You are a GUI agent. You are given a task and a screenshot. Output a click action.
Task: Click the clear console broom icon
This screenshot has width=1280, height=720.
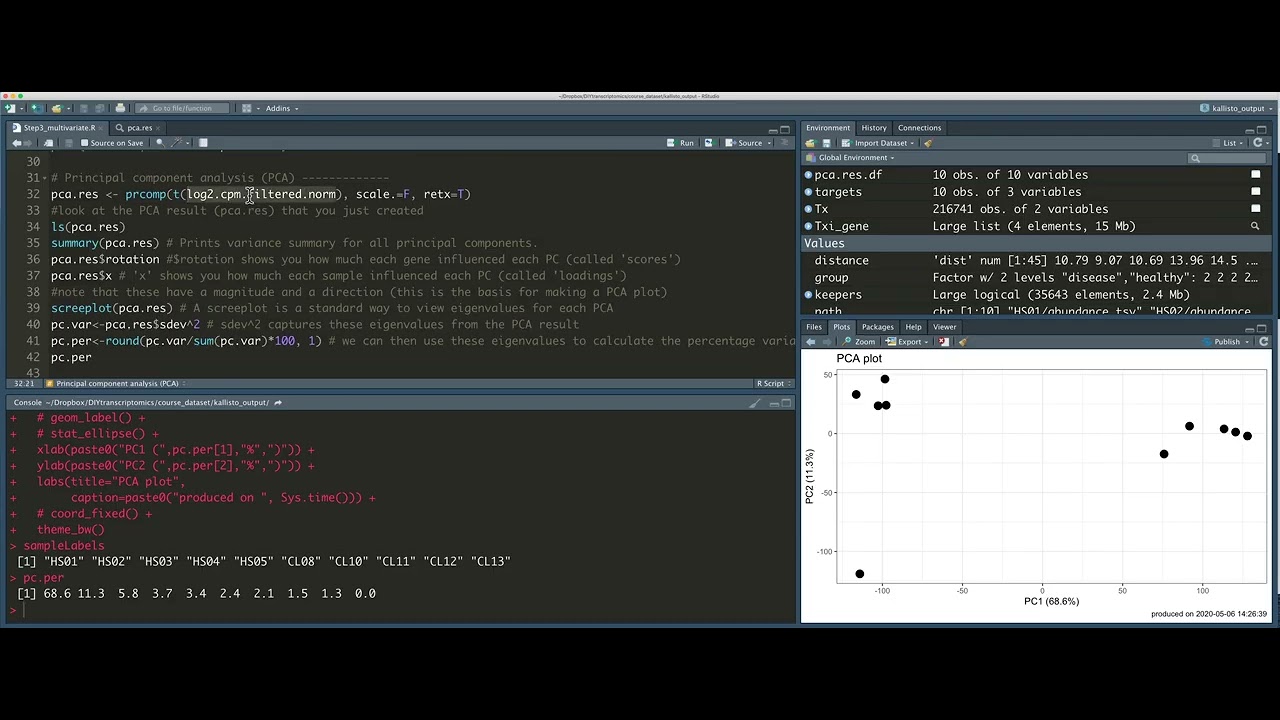[755, 403]
